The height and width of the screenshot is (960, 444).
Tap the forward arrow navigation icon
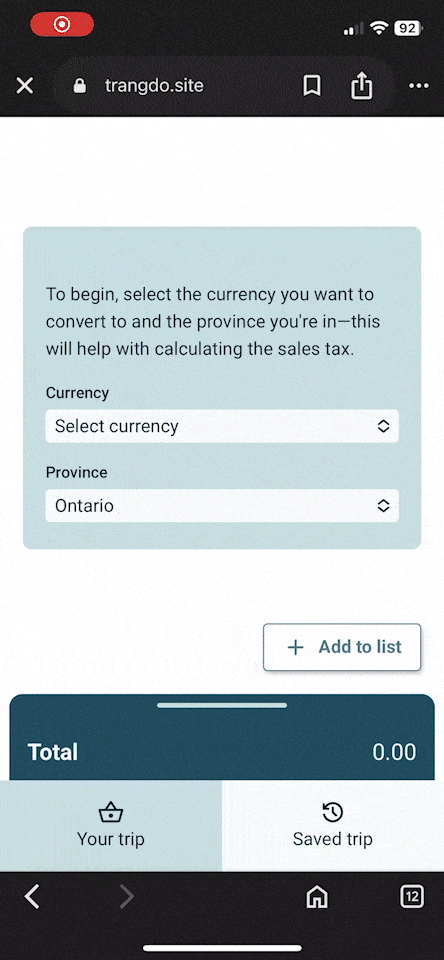[126, 898]
